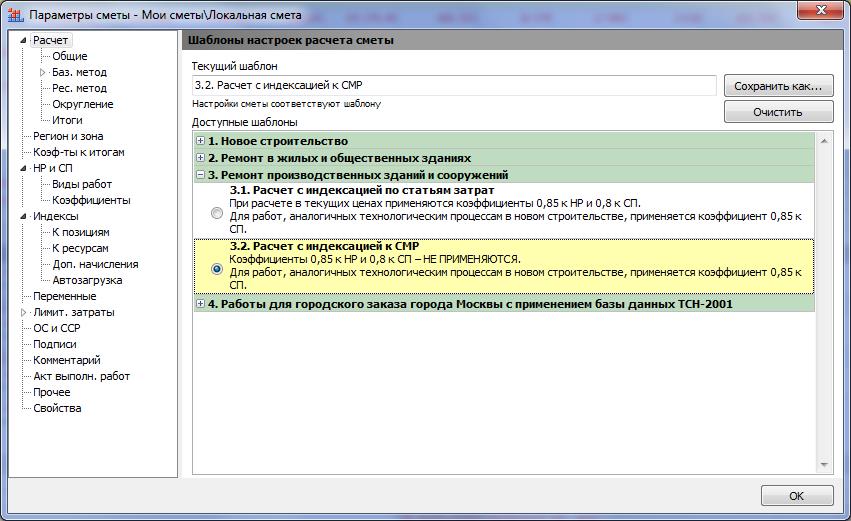Expand the '1. Новое строительство' group
The height and width of the screenshot is (521, 851).
pos(201,141)
